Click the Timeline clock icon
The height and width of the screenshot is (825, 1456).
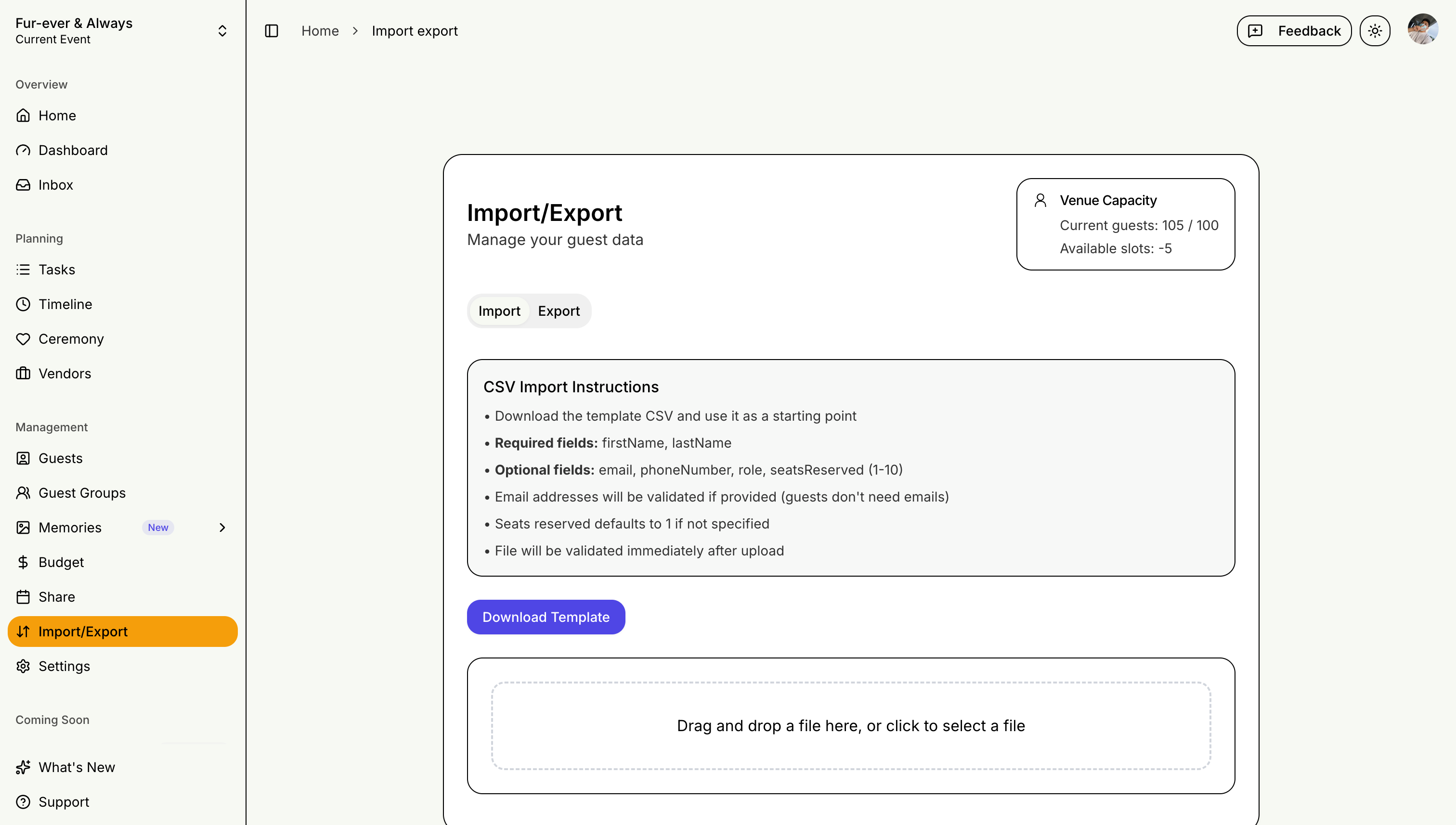click(23, 304)
